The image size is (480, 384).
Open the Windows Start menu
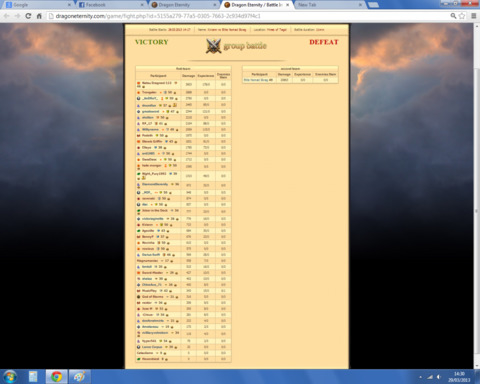pos(10,377)
